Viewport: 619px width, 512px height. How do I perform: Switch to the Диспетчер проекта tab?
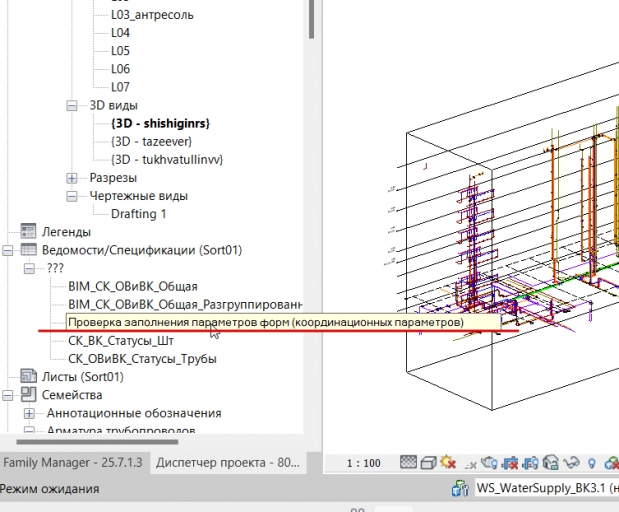pos(228,462)
